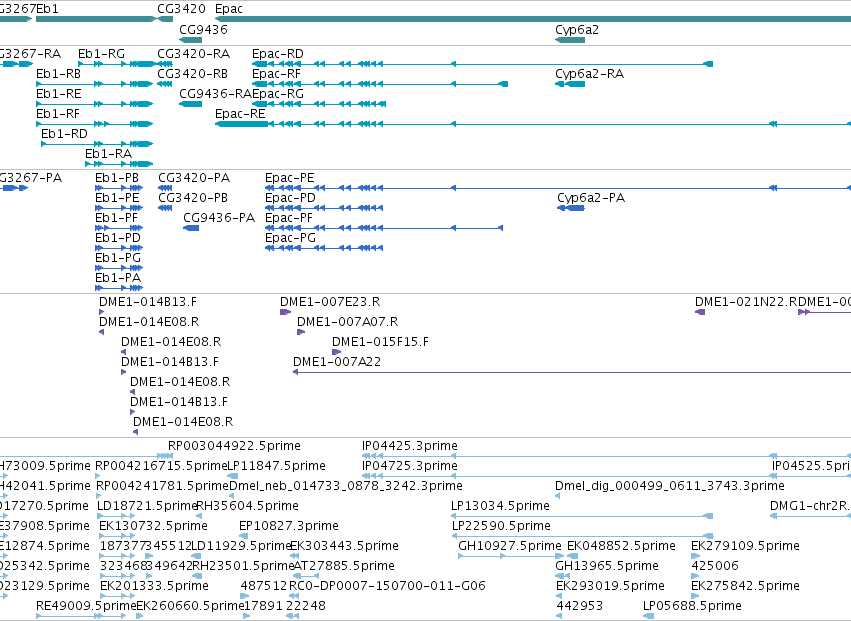Click the Eb1-PE protein label

pos(117,198)
